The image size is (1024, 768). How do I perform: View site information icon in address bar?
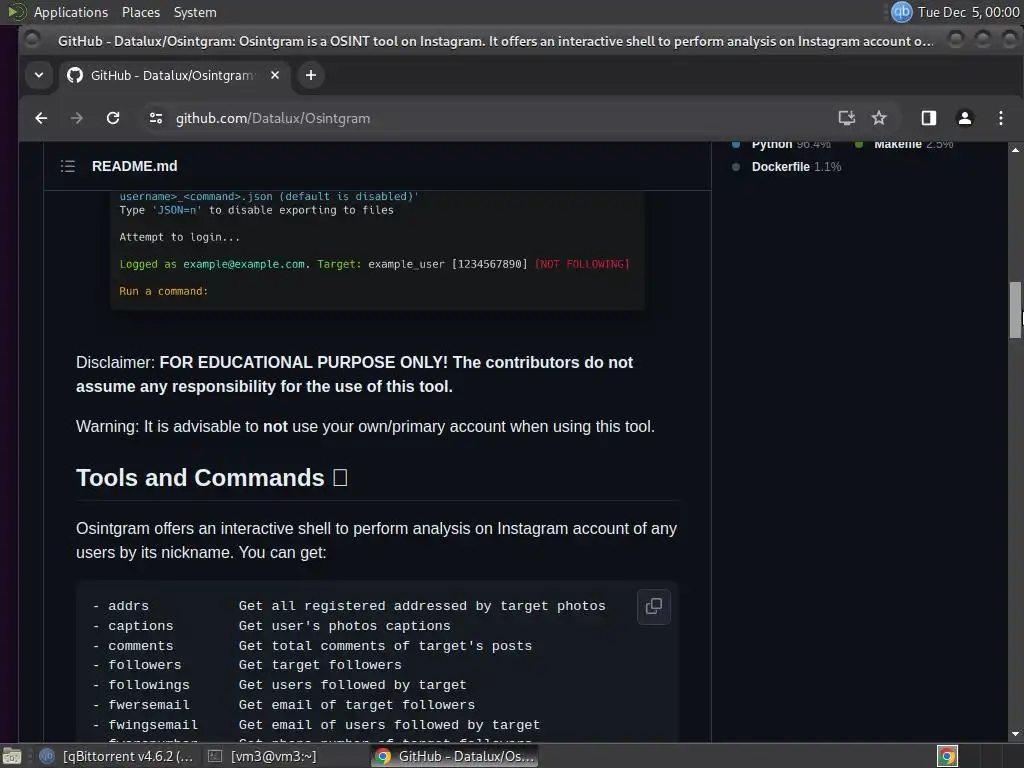pyautogui.click(x=155, y=118)
